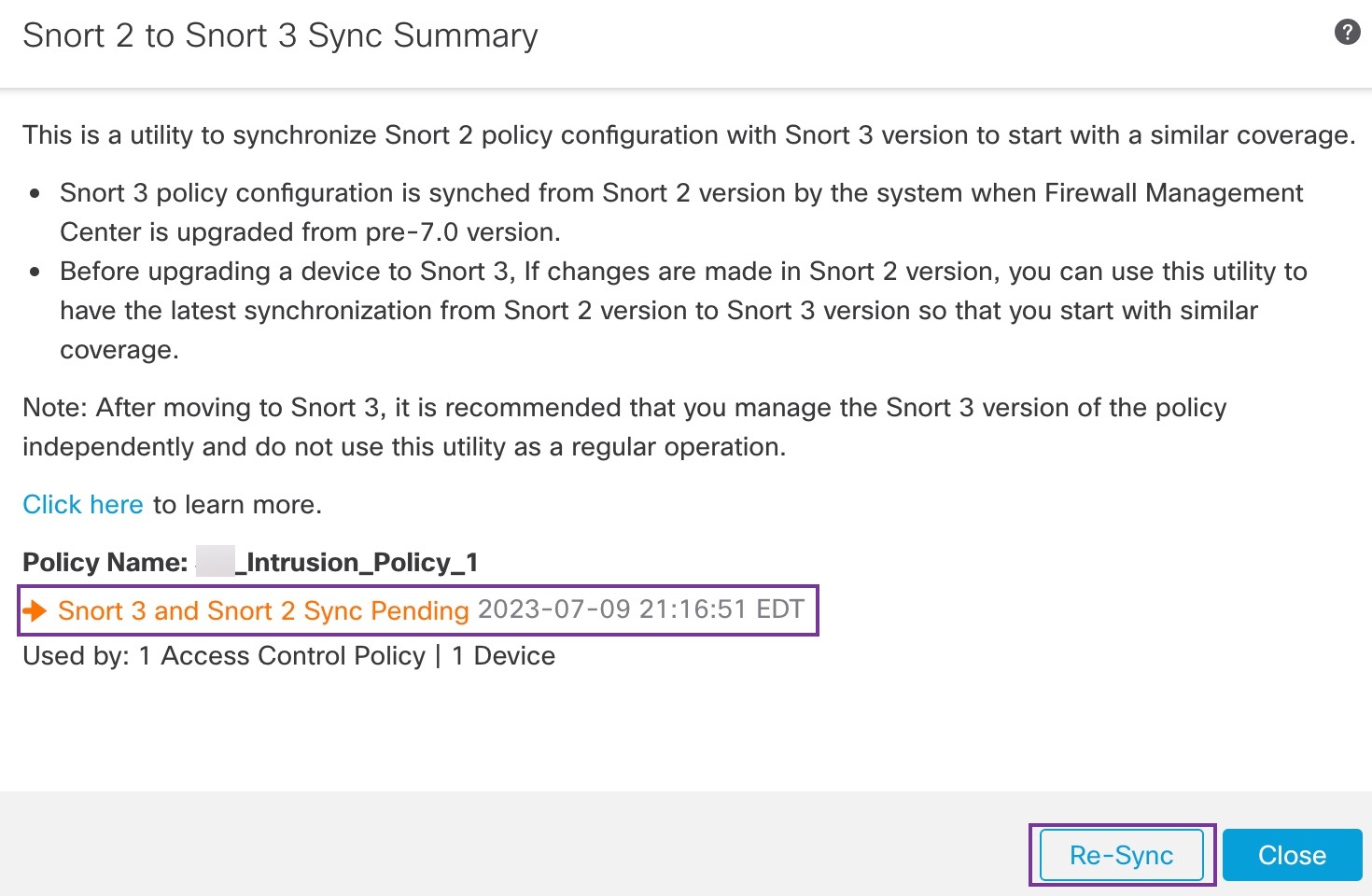The height and width of the screenshot is (896, 1372).
Task: Select the 2023-07-09 sync timestamp
Action: coord(640,610)
